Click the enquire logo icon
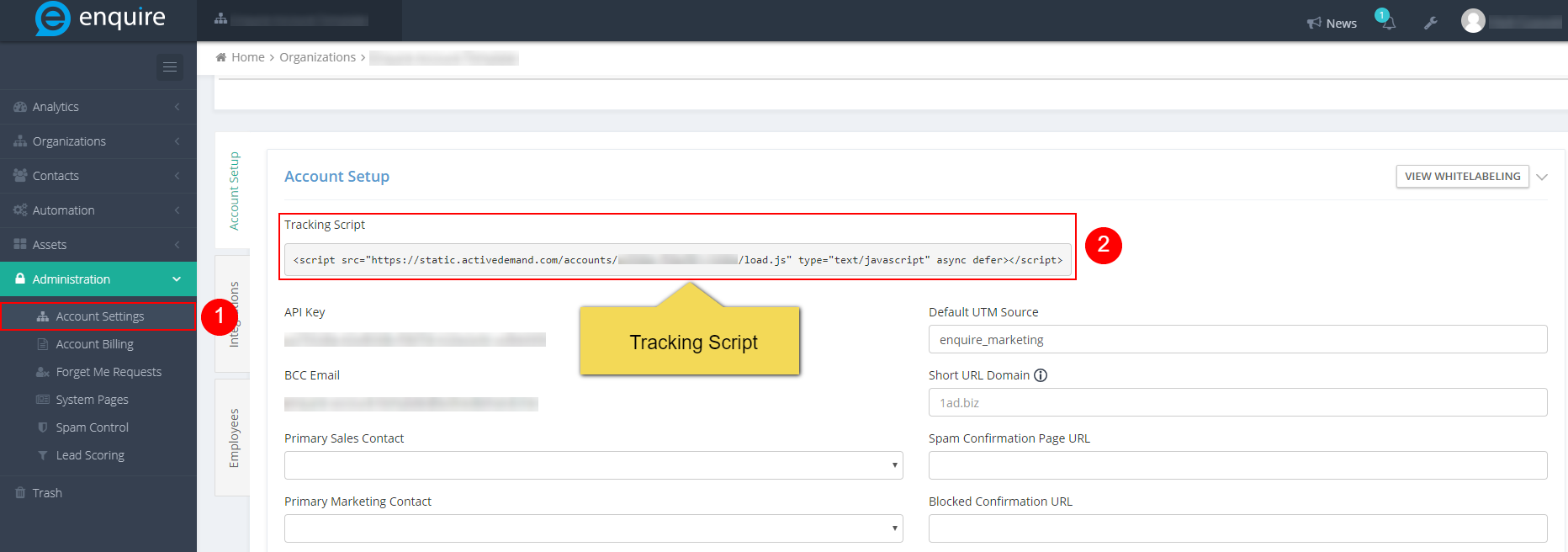The width and height of the screenshot is (1568, 552). [x=52, y=19]
